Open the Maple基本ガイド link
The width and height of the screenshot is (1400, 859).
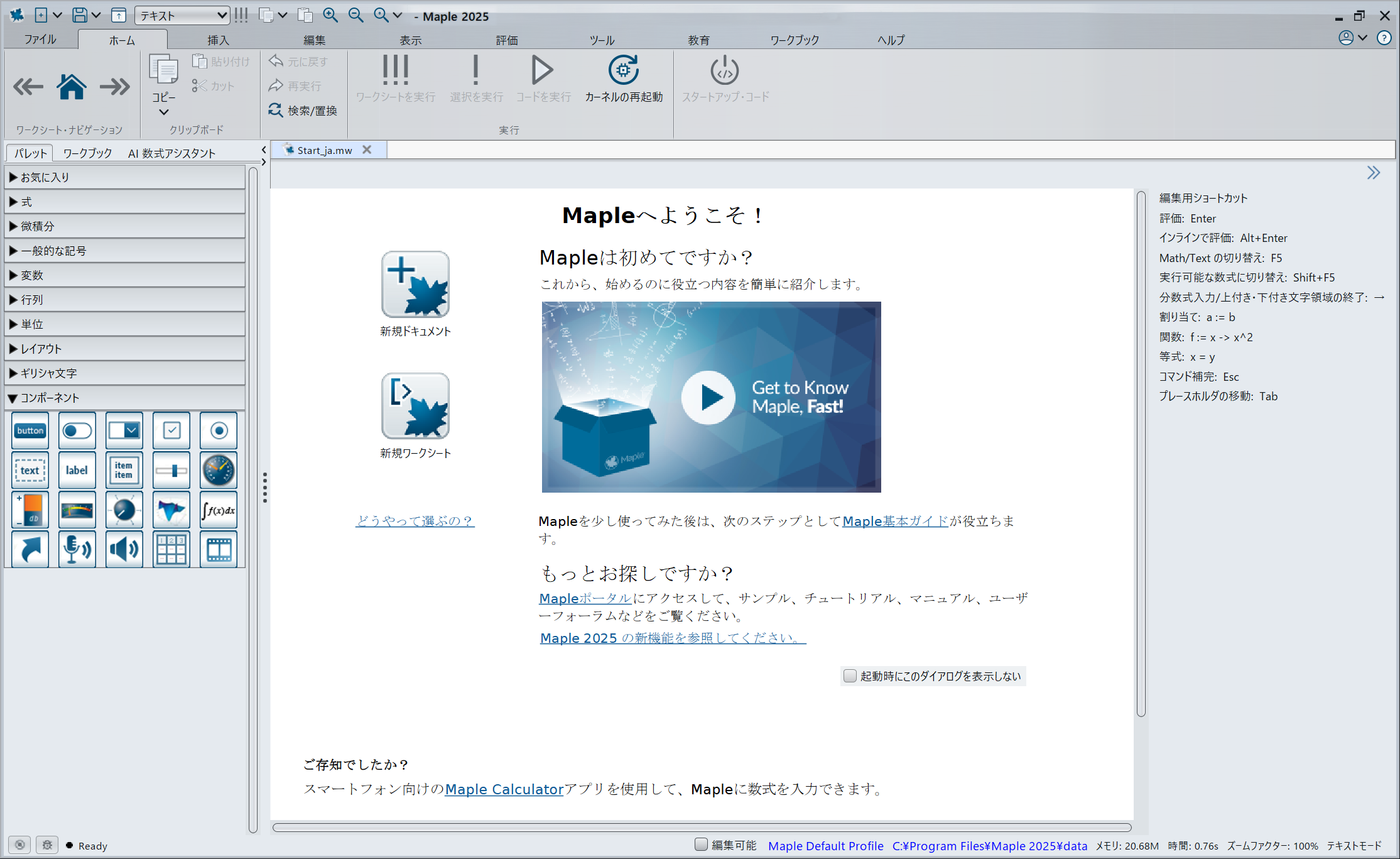click(895, 521)
